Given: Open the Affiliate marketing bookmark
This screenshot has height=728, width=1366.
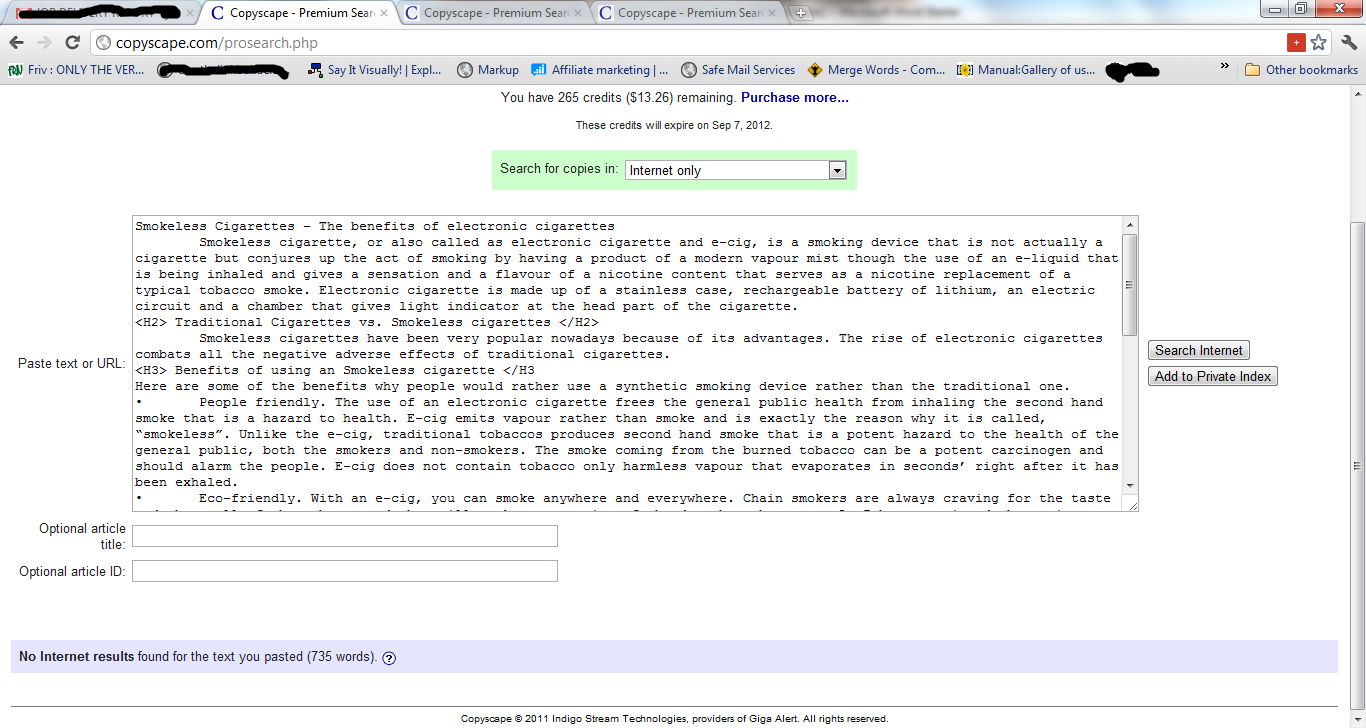Looking at the screenshot, I should pyautogui.click(x=600, y=70).
